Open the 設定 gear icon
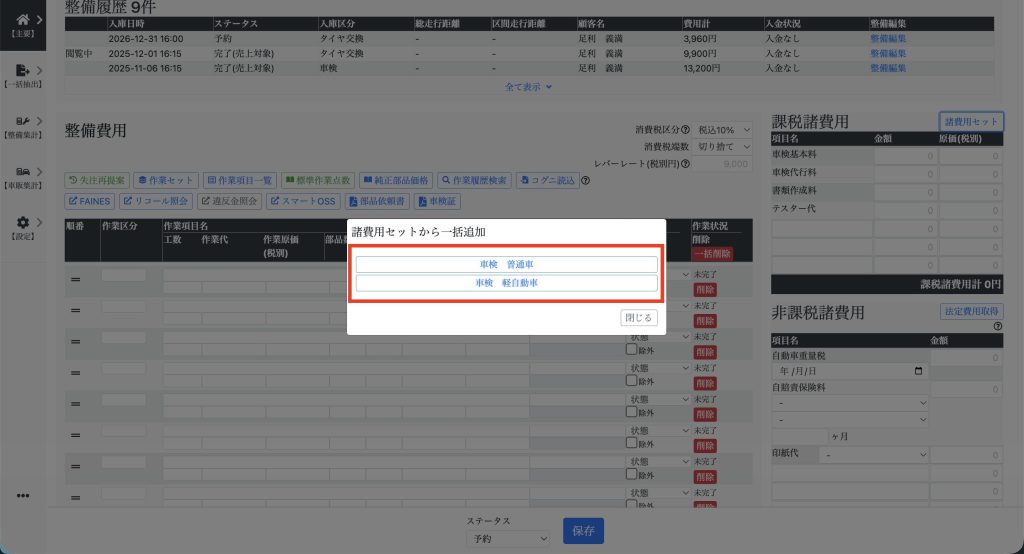The image size is (1024, 554). (22, 223)
